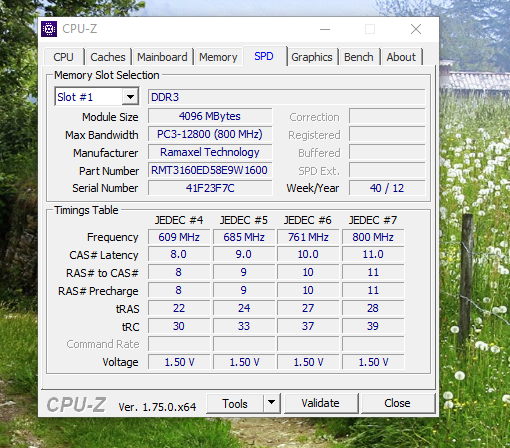Click the tRAS value 22
The width and height of the screenshot is (510, 448).
(x=179, y=308)
